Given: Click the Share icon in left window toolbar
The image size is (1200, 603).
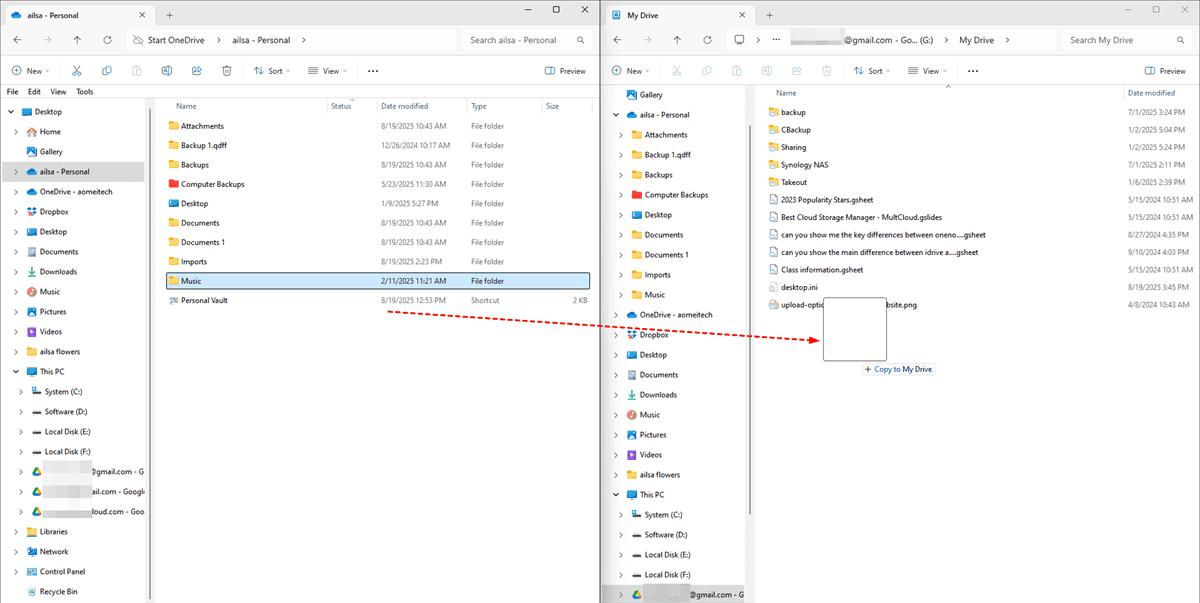Looking at the screenshot, I should point(197,71).
